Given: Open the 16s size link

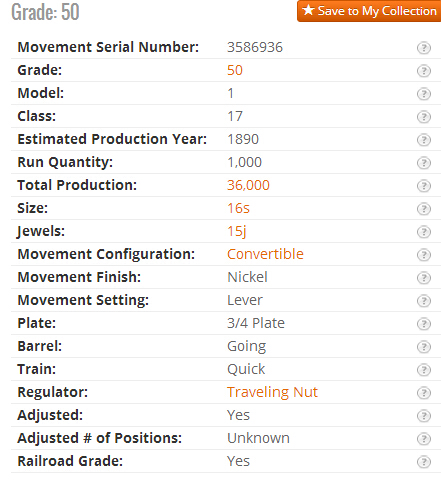Looking at the screenshot, I should click(x=238, y=208).
